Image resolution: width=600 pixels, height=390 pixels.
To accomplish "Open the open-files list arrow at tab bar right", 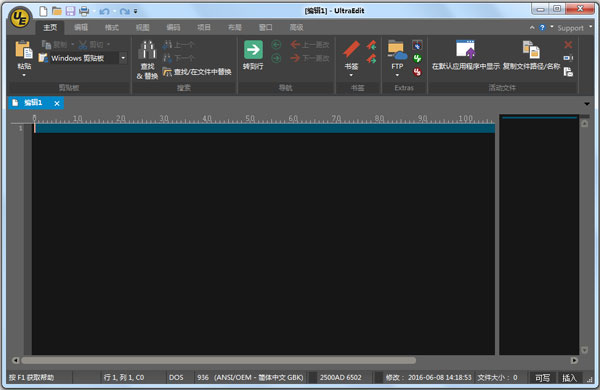I will pos(587,104).
